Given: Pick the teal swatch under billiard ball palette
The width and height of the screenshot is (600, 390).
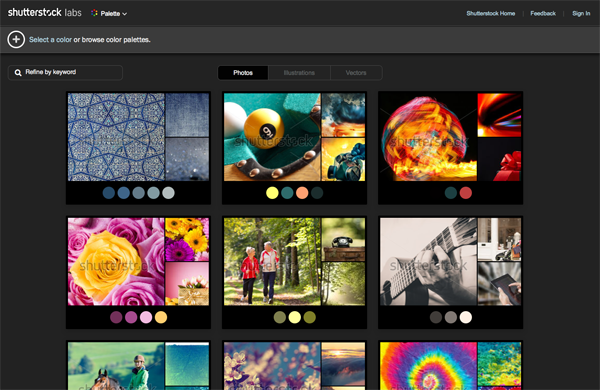Looking at the screenshot, I should click(x=287, y=193).
